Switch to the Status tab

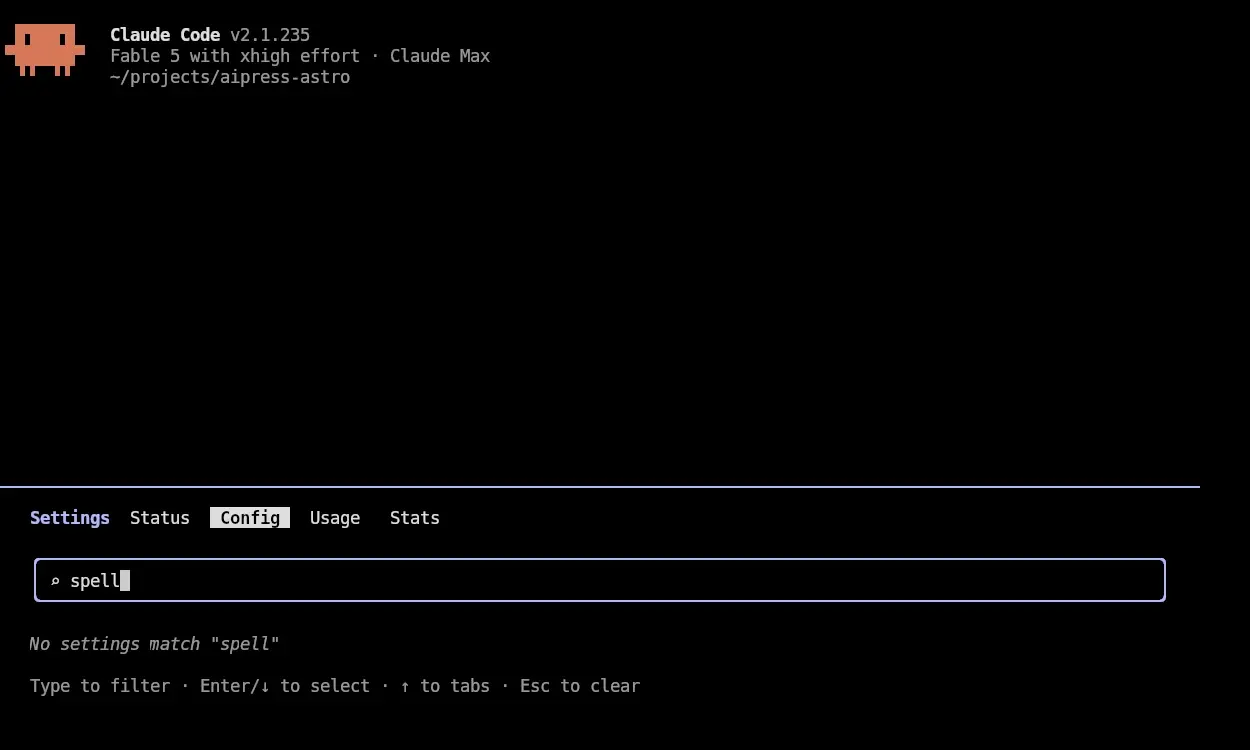pyautogui.click(x=160, y=518)
